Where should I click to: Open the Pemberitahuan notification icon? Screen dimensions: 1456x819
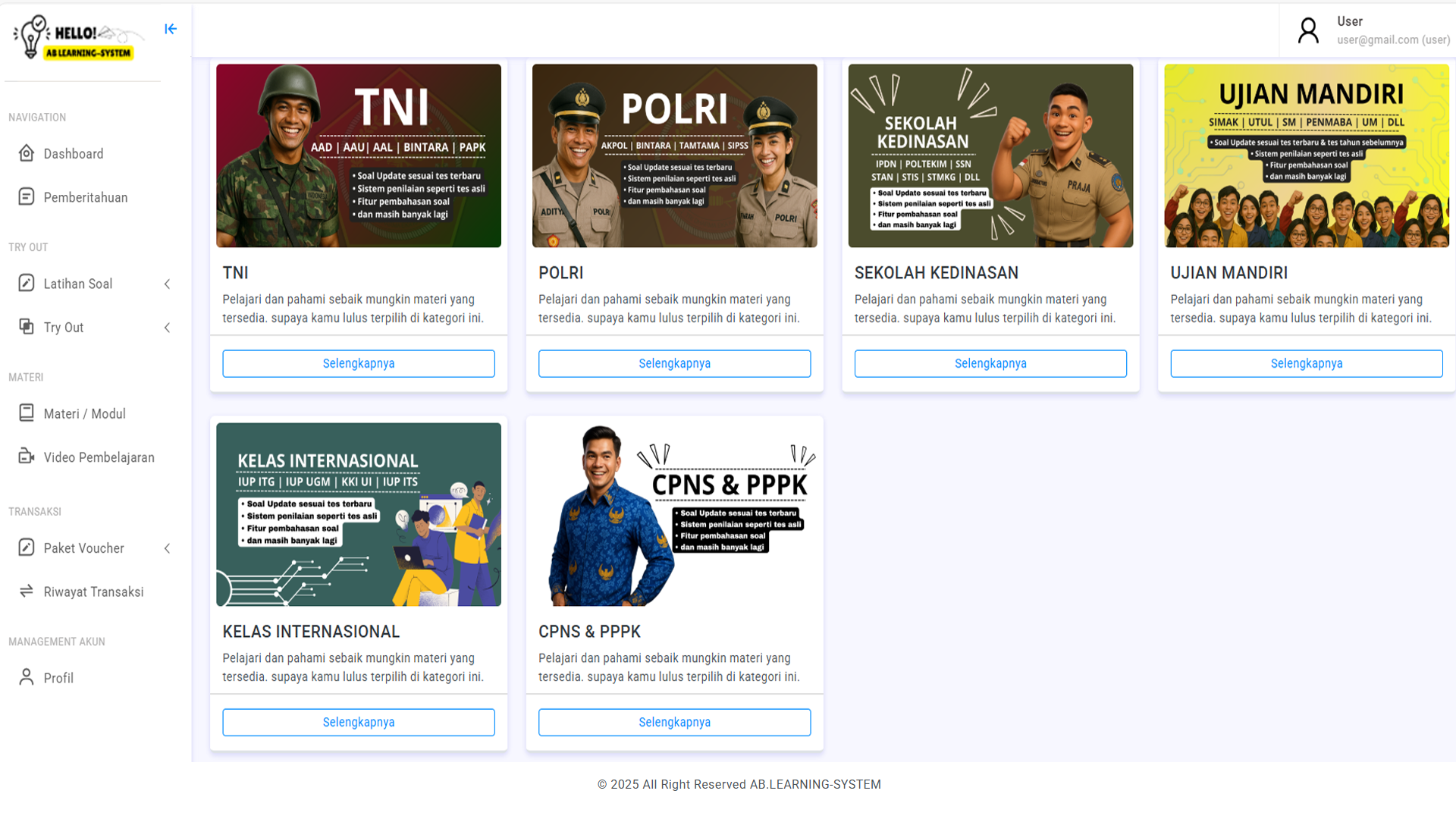[27, 197]
